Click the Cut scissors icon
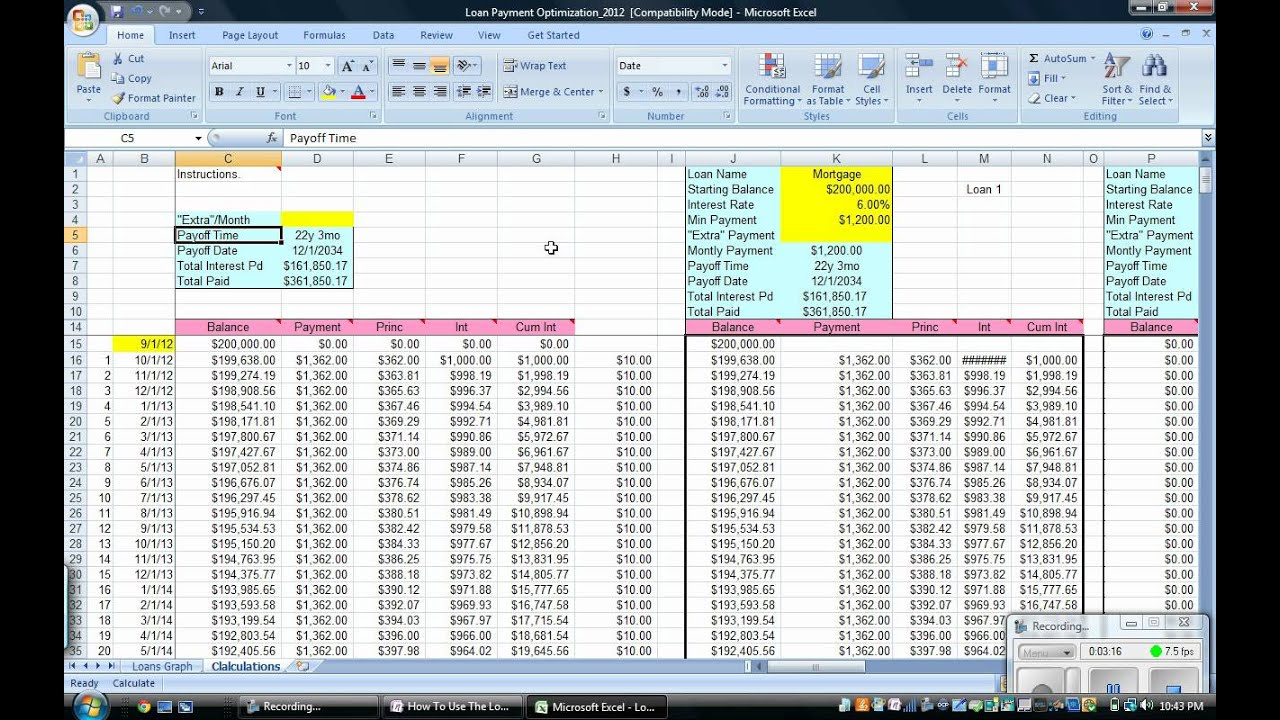Screen dimensions: 1280x720 click(x=118, y=59)
